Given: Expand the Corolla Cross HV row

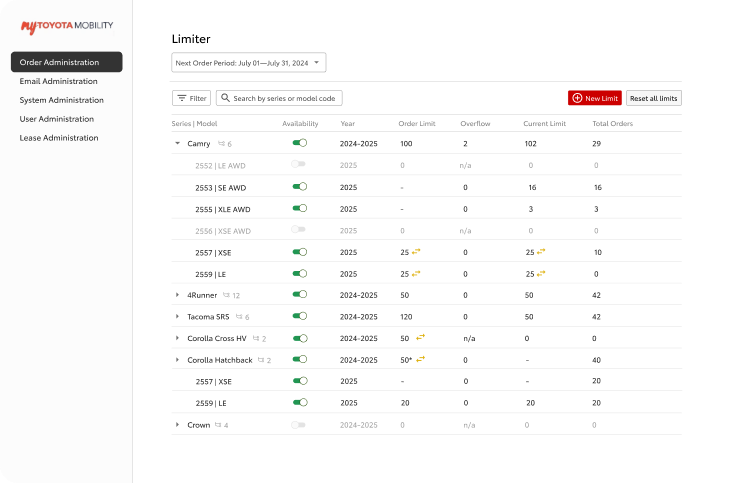Looking at the screenshot, I should coord(177,338).
